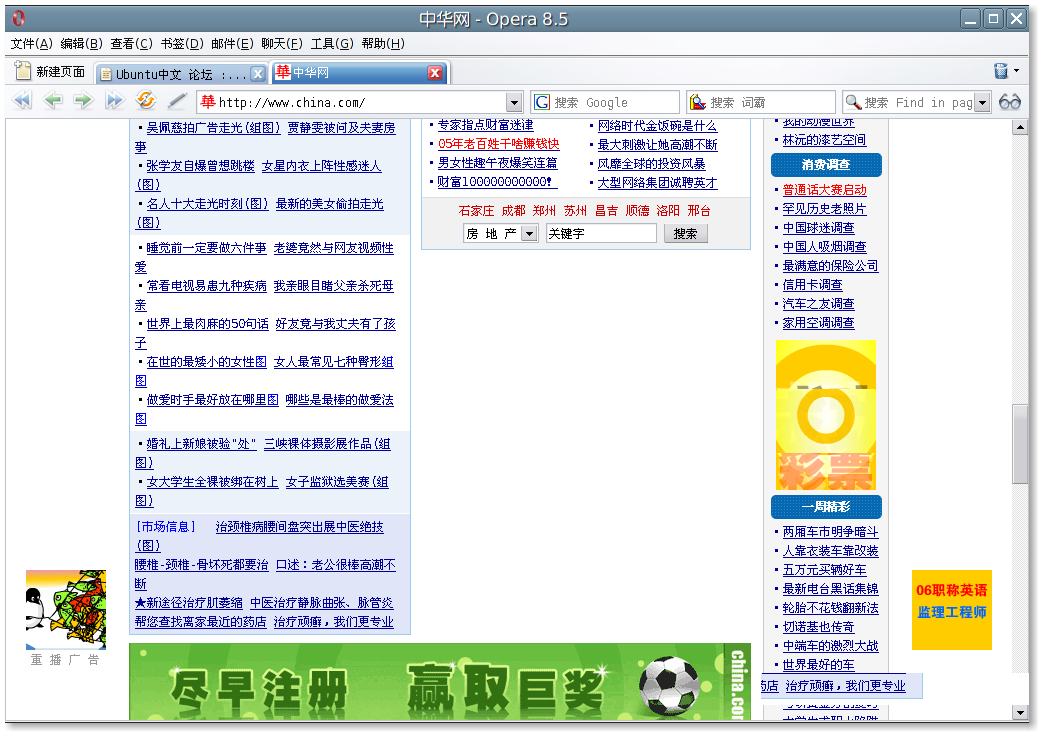This screenshot has width=1038, height=732.
Task: Open the 05年老百姓干啥赚钱快 link
Action: 498,144
